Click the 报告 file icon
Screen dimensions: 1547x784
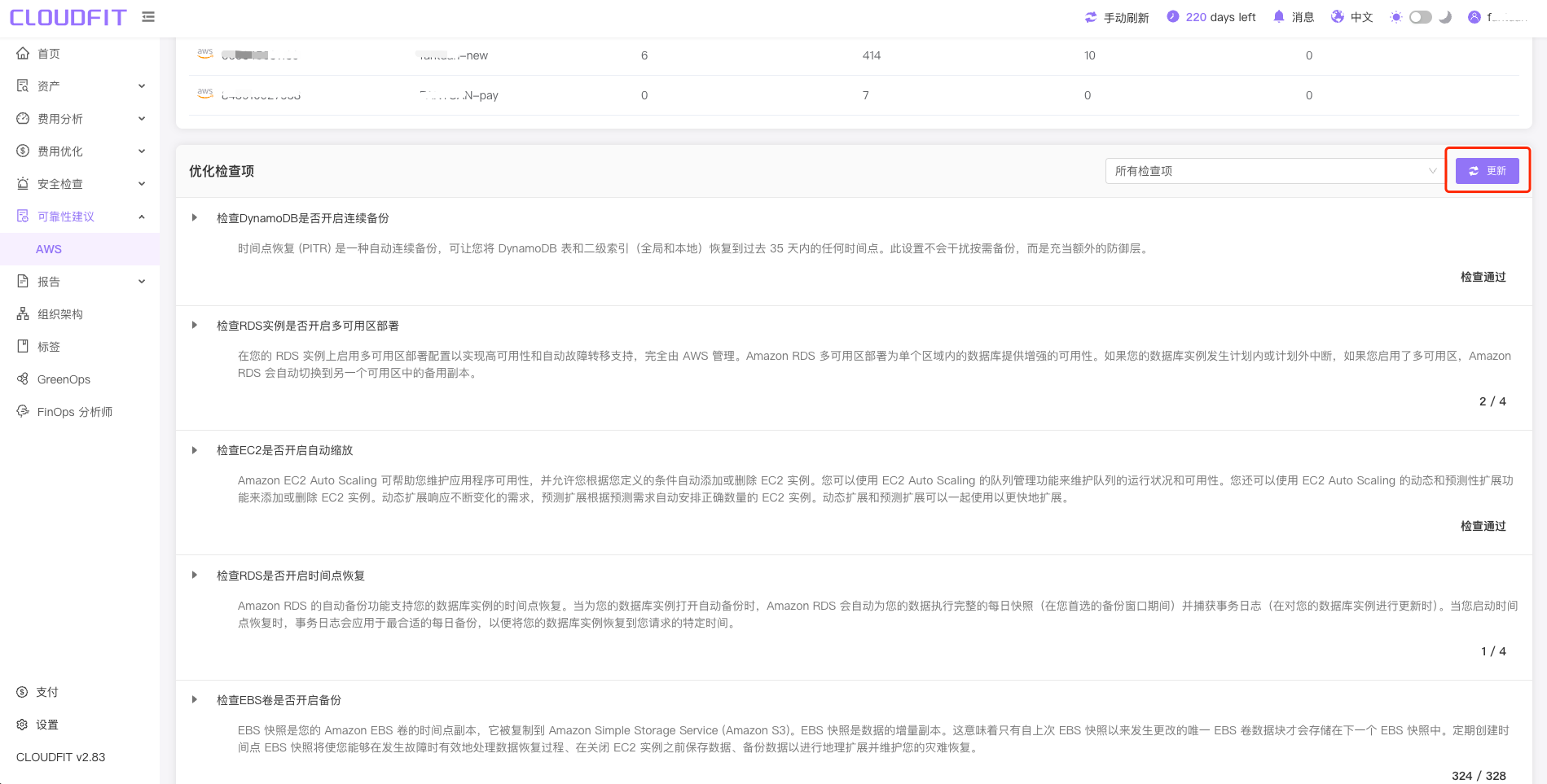(x=23, y=281)
